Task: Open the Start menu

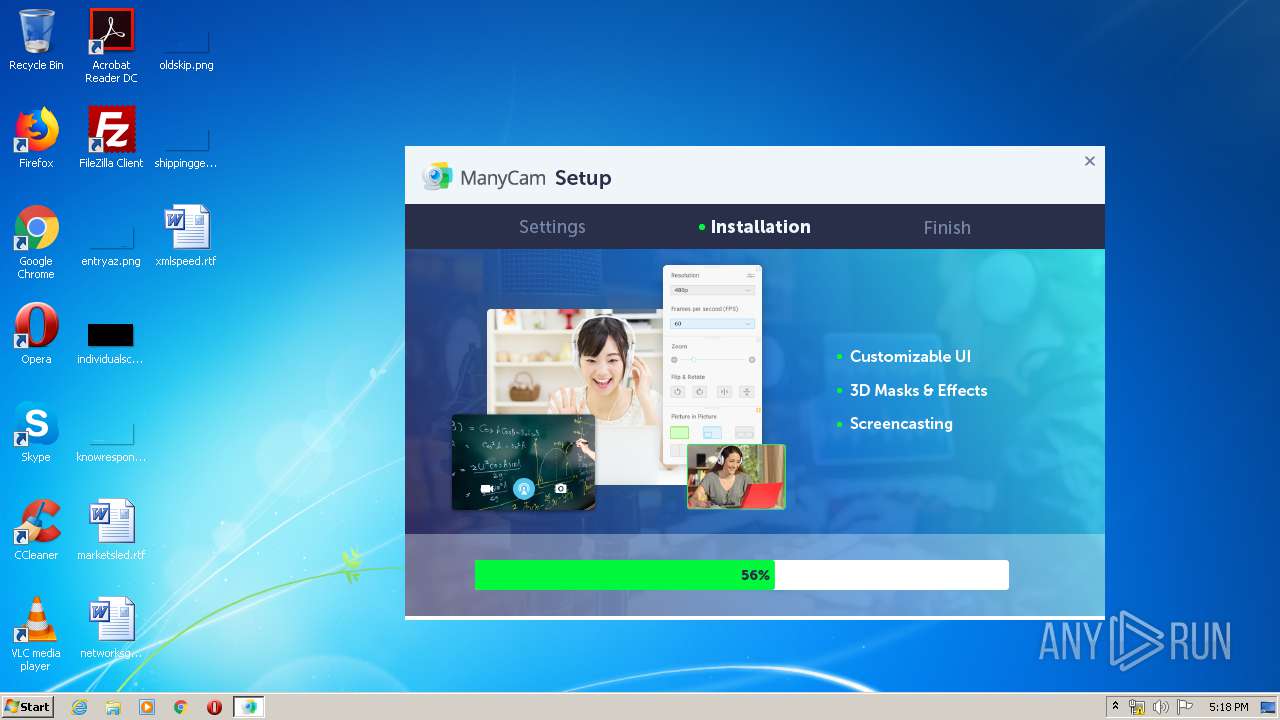Action: [27, 707]
